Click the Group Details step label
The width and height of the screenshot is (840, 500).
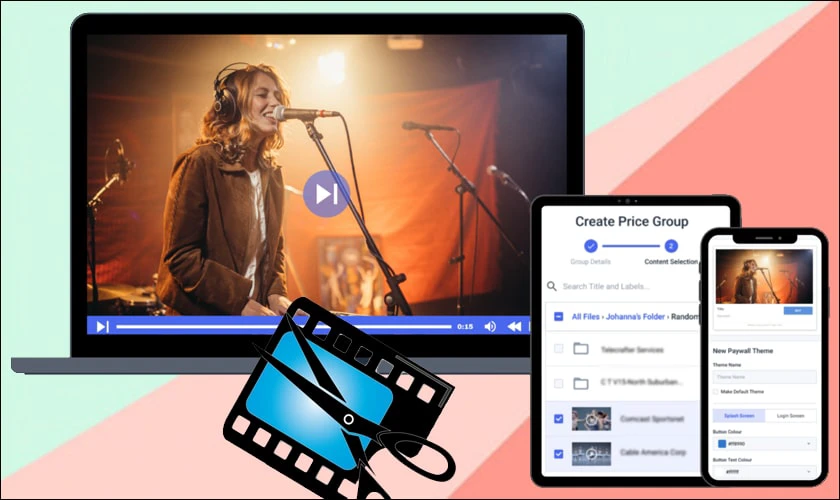(x=590, y=262)
